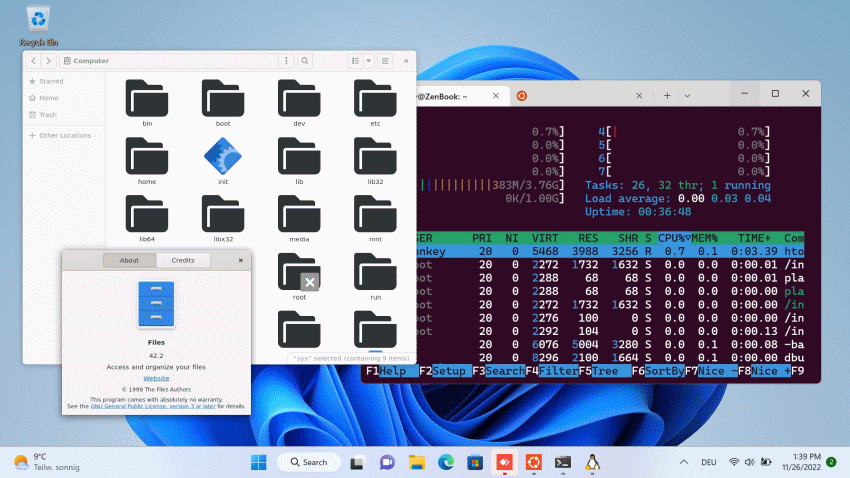This screenshot has height=478, width=850.
Task: Expand view options dropdown arrow in Files
Action: [369, 61]
